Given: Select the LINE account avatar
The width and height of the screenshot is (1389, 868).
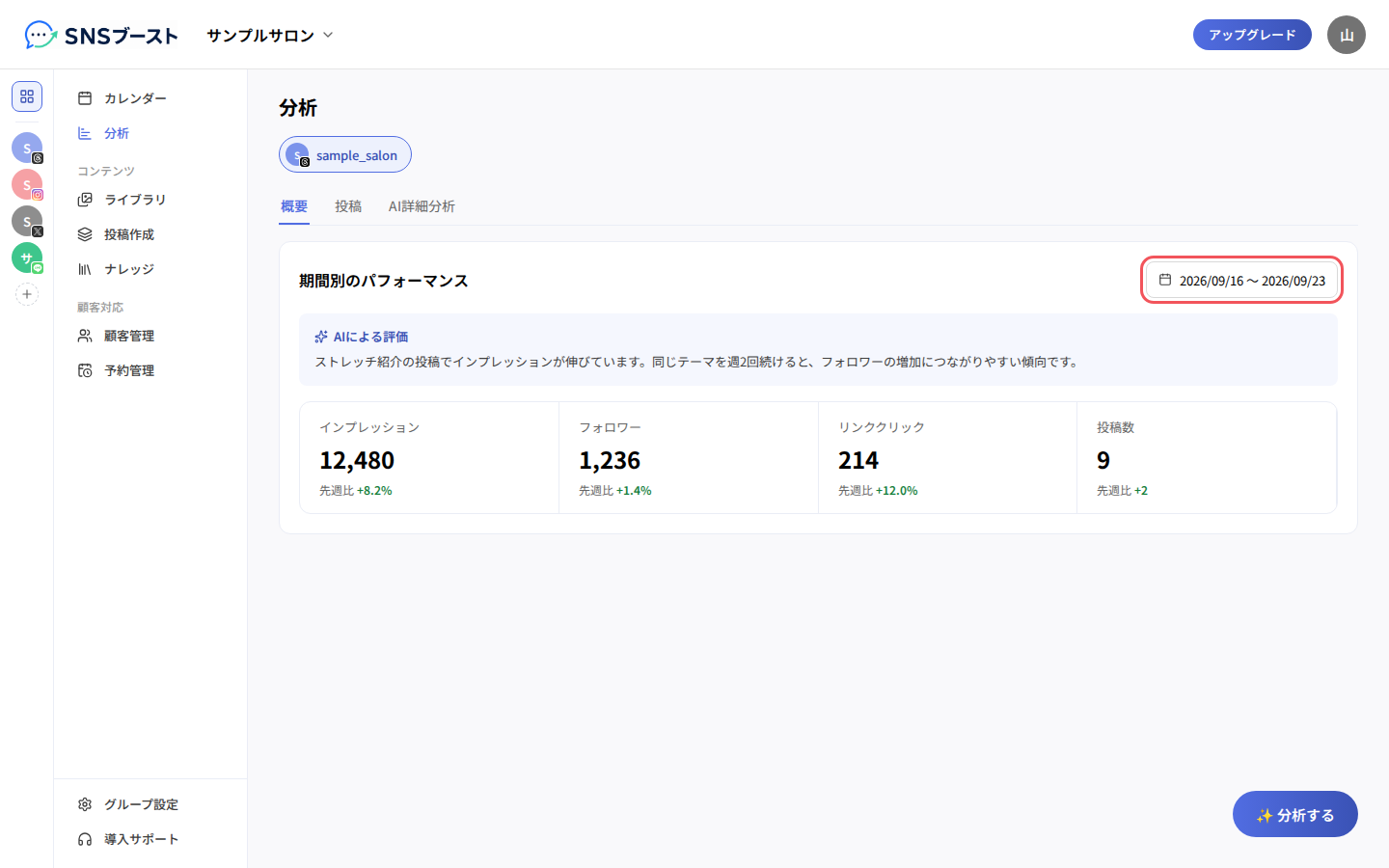Looking at the screenshot, I should pyautogui.click(x=27, y=258).
